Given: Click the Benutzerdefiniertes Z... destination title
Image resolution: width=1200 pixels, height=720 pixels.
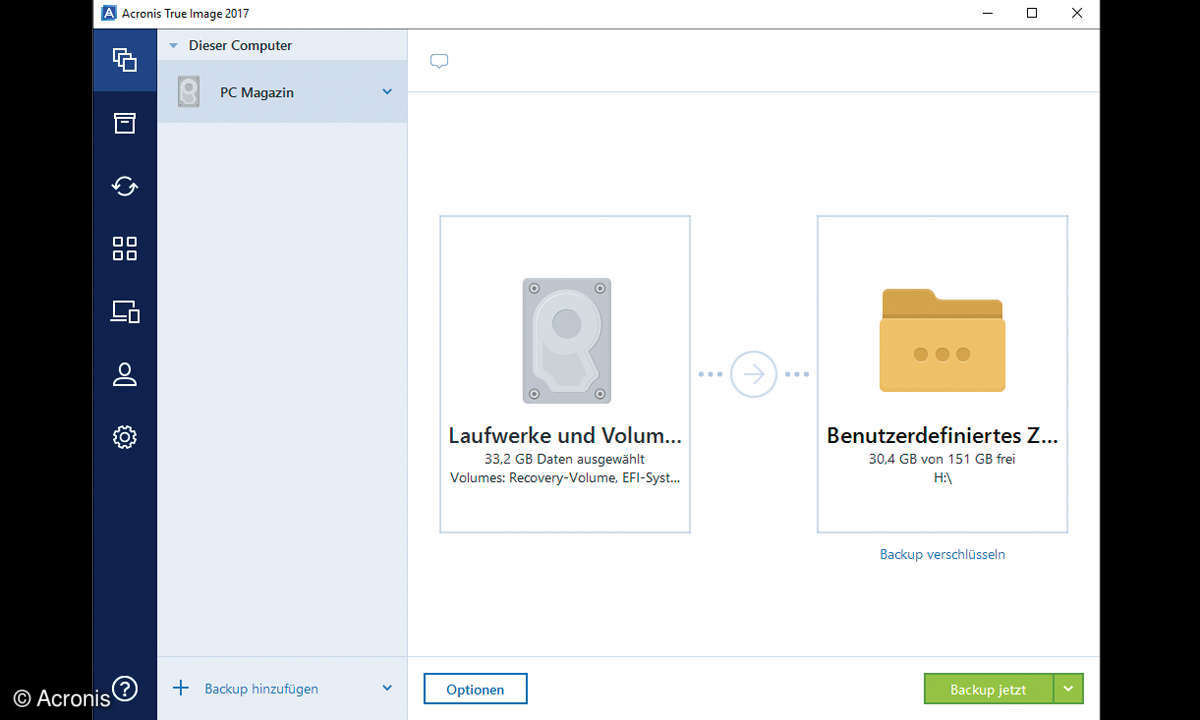Looking at the screenshot, I should tap(942, 436).
